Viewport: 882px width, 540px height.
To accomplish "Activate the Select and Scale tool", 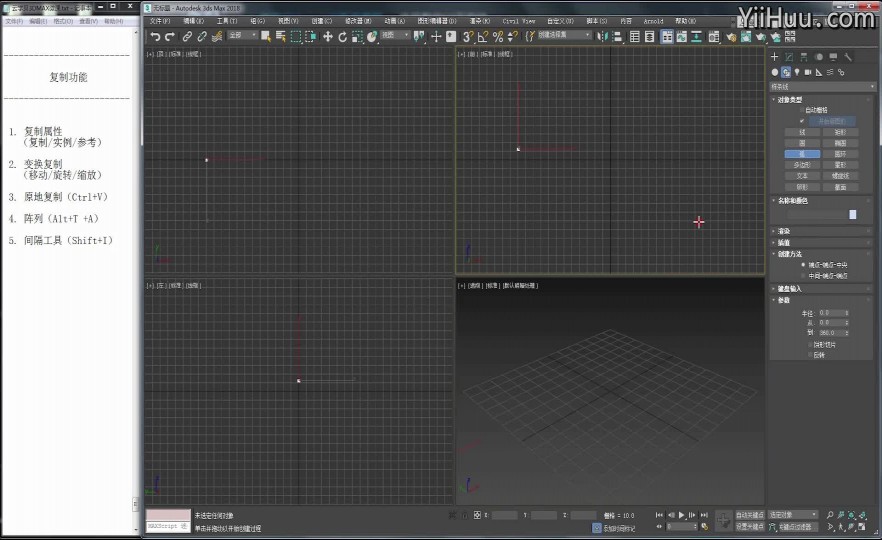I will (x=357, y=37).
